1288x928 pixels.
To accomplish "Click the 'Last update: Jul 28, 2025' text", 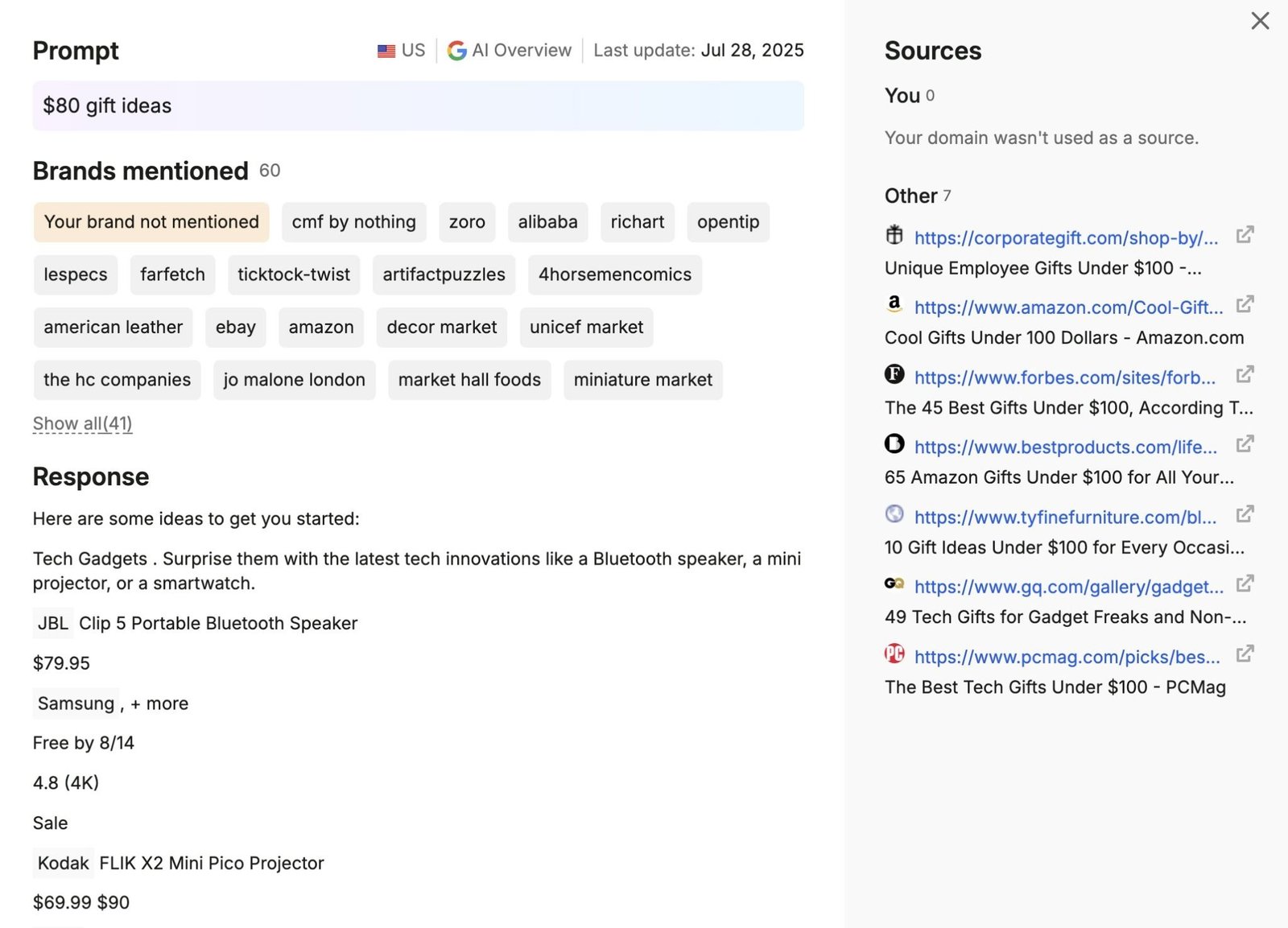I will point(699,51).
